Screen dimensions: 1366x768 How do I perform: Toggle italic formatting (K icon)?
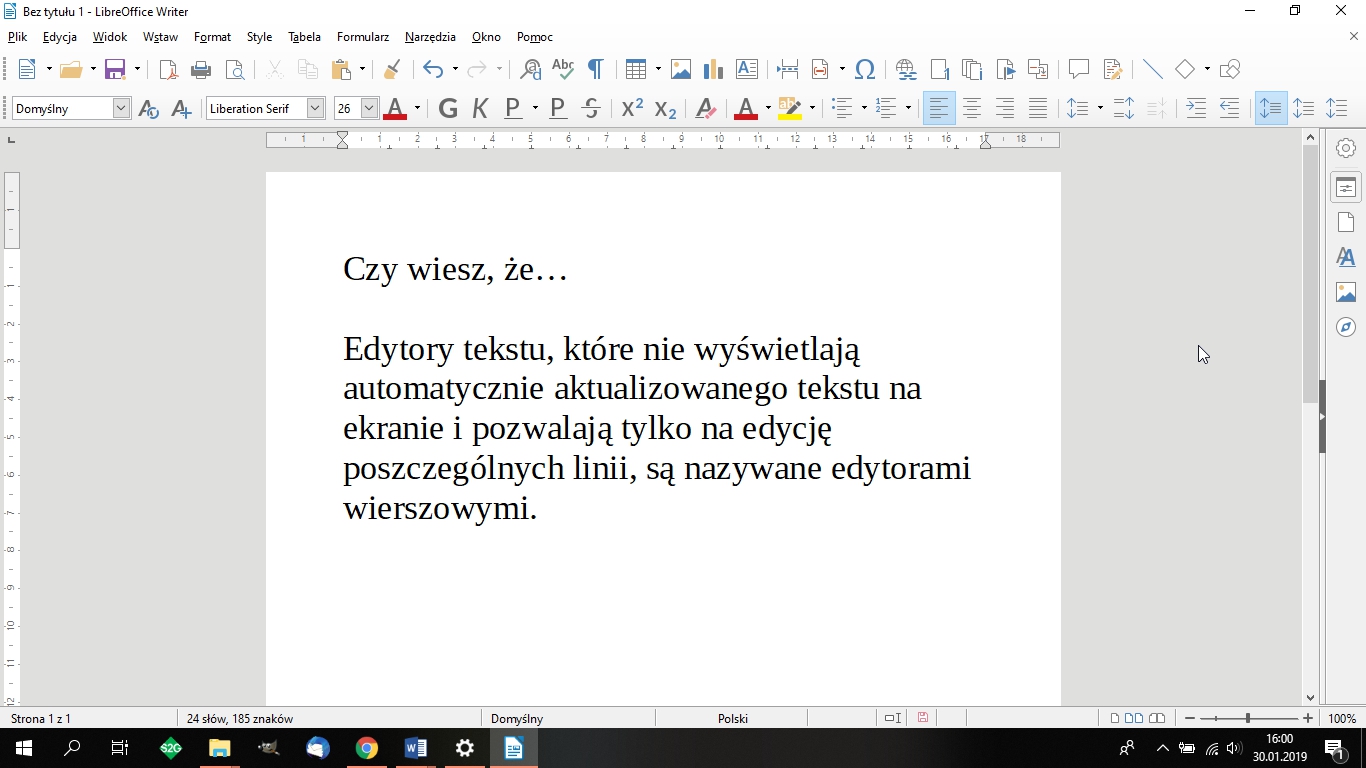(x=480, y=108)
